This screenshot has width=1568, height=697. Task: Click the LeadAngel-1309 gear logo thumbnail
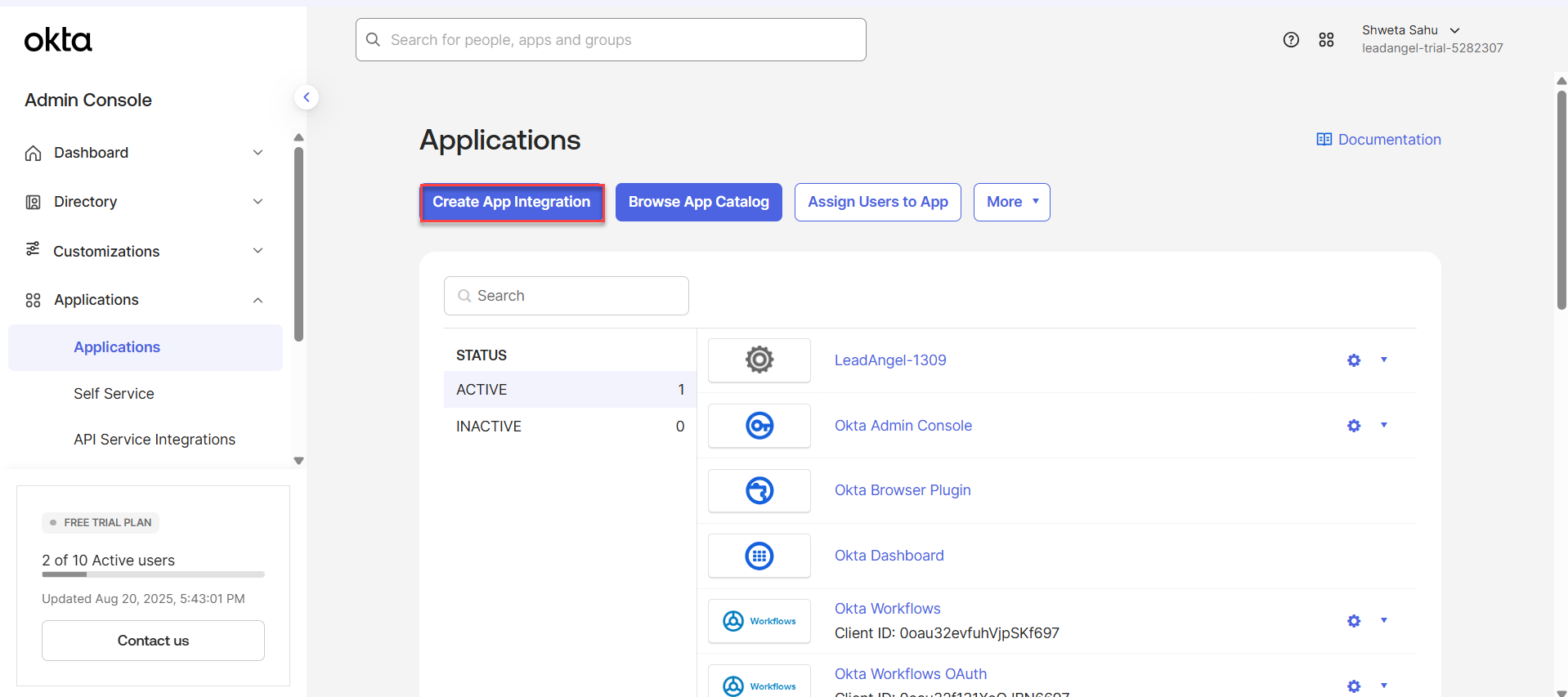point(759,360)
